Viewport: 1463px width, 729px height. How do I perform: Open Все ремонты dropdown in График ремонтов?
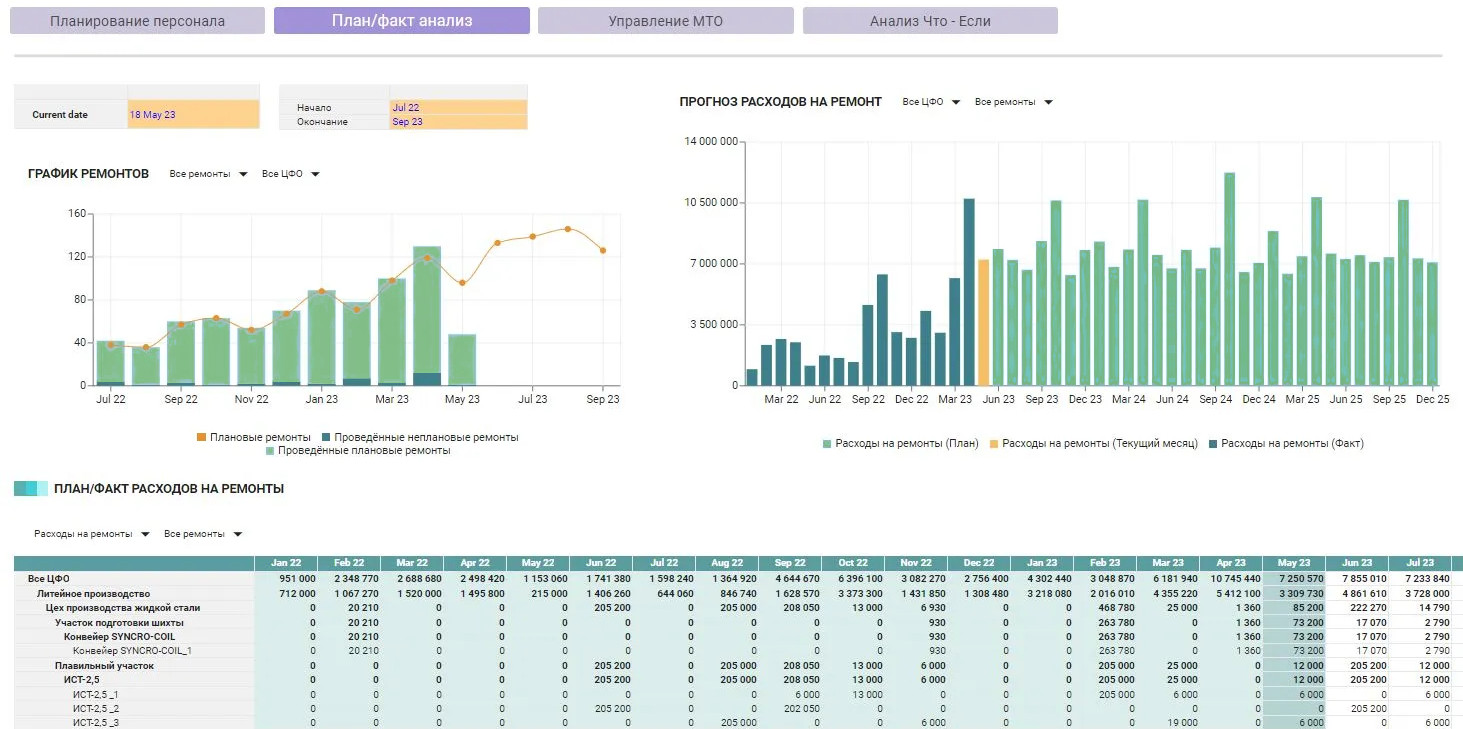coord(208,174)
